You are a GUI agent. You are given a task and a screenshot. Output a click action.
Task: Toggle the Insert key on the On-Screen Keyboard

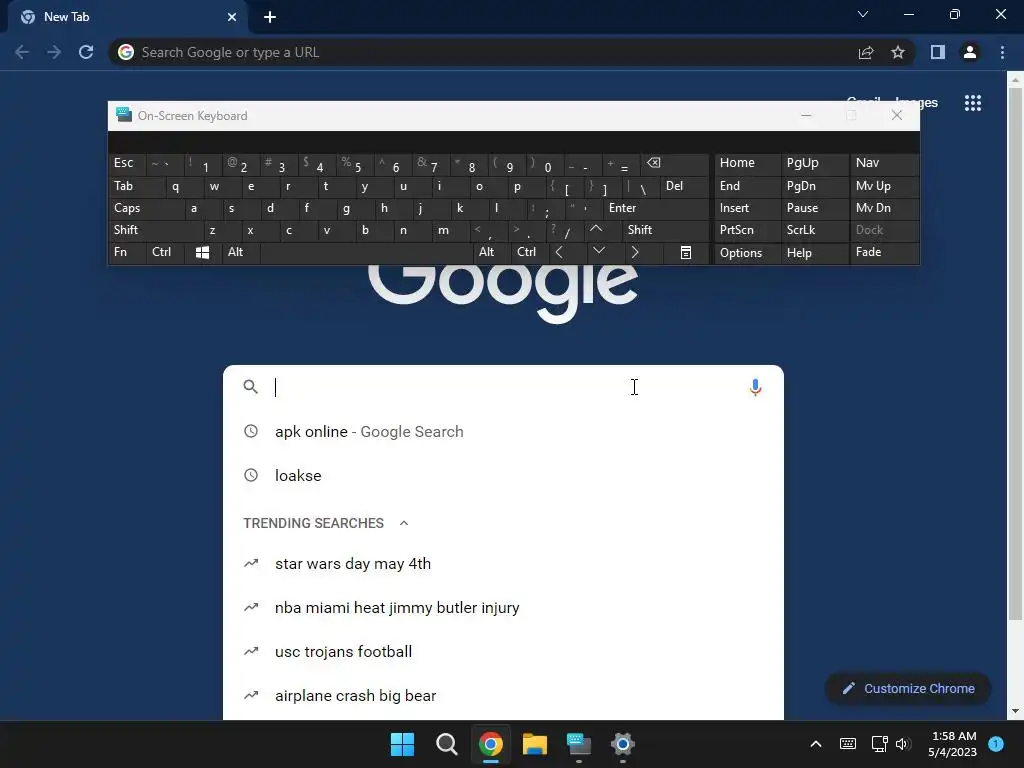(747, 208)
